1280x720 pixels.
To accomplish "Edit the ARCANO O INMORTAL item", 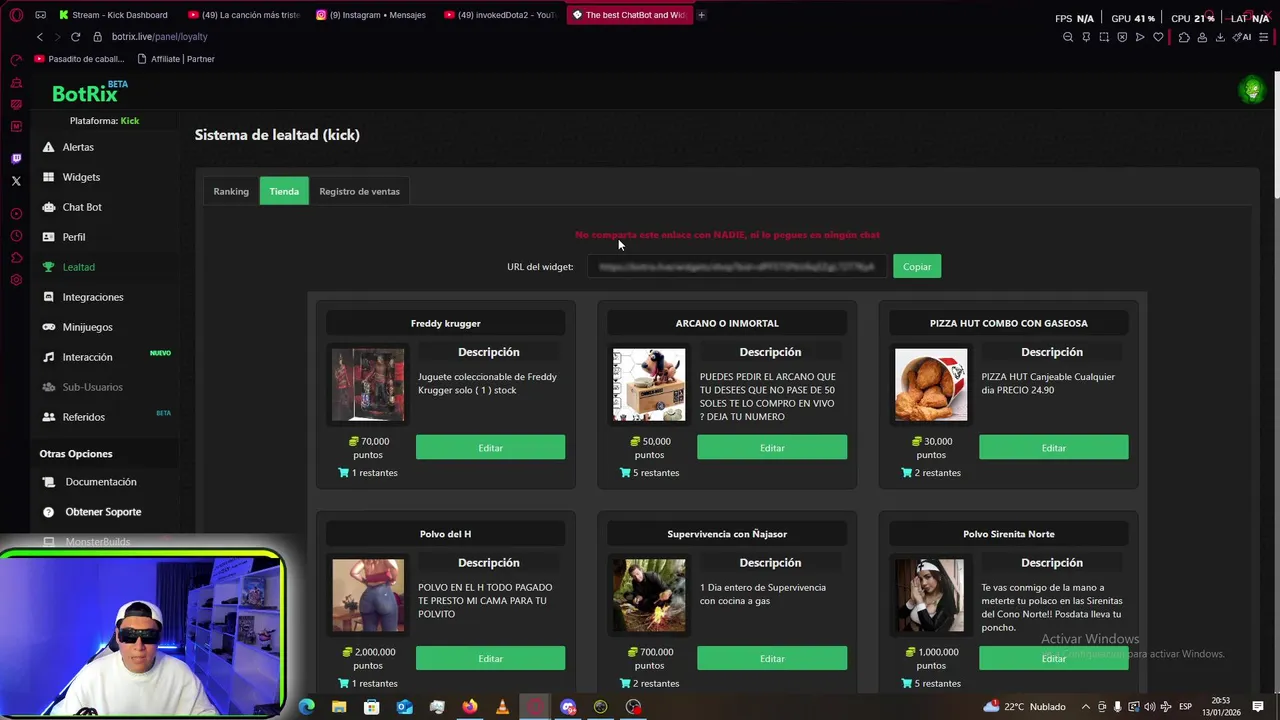I will click(x=772, y=448).
